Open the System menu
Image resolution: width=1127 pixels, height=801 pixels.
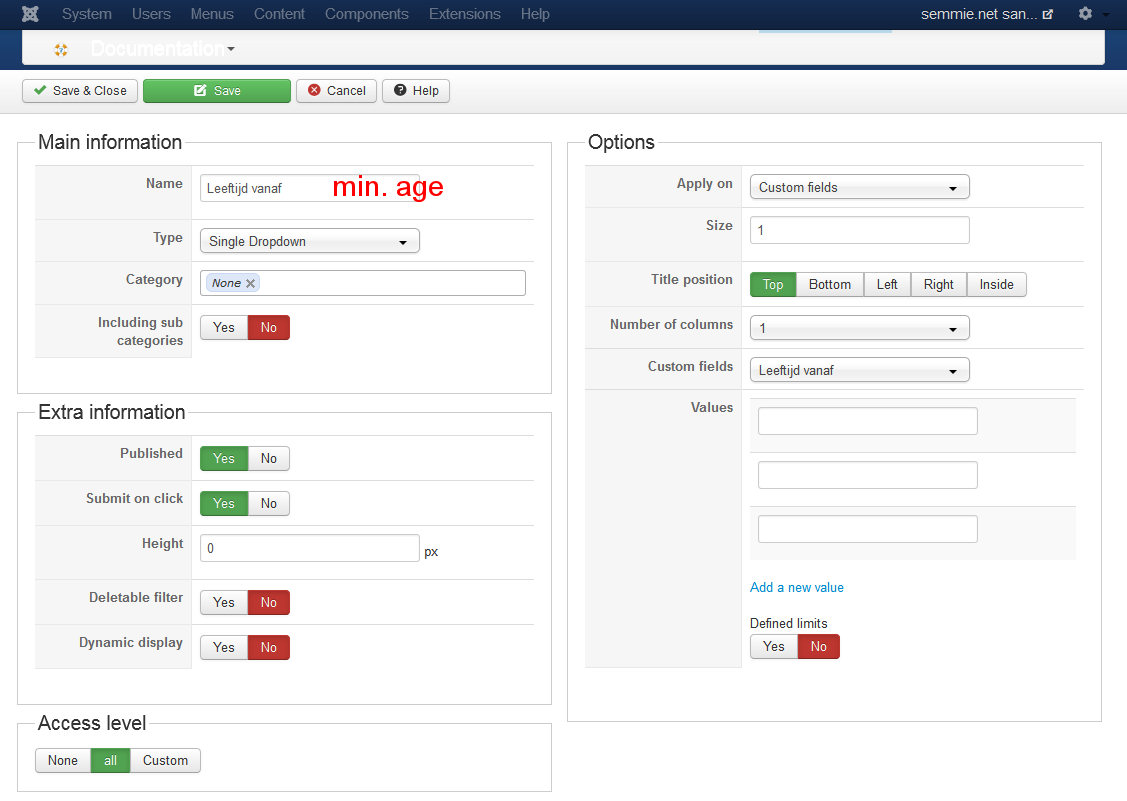pyautogui.click(x=86, y=14)
